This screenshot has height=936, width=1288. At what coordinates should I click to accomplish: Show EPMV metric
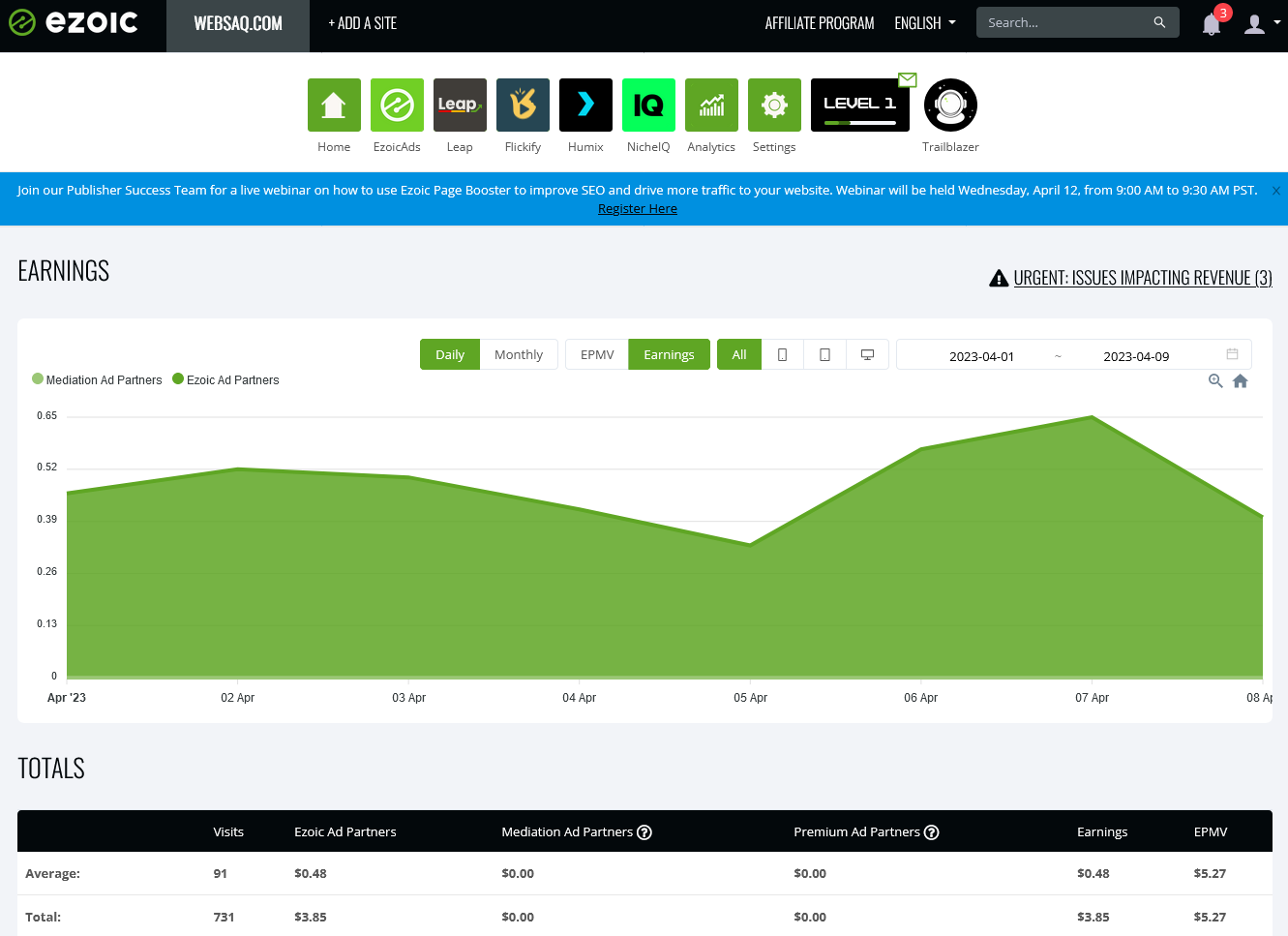[597, 354]
